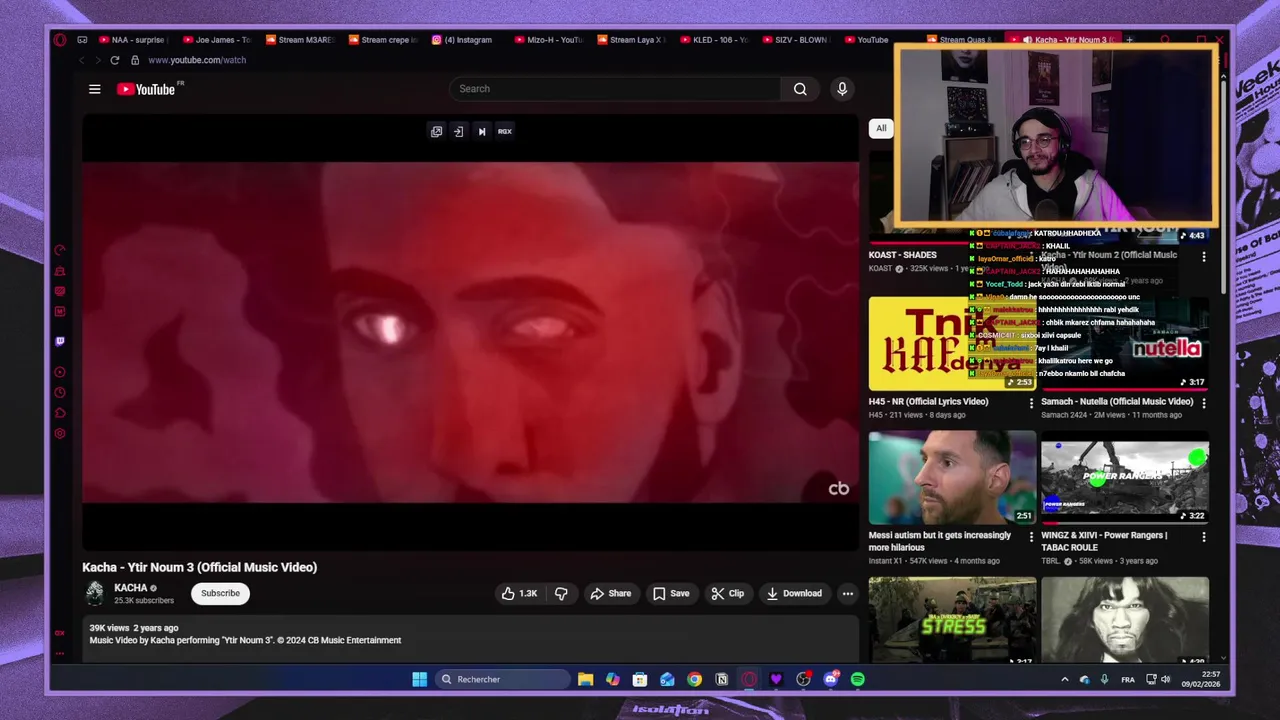Open extensions cube in Opera sidebar
1280x720 pixels.
(x=60, y=413)
